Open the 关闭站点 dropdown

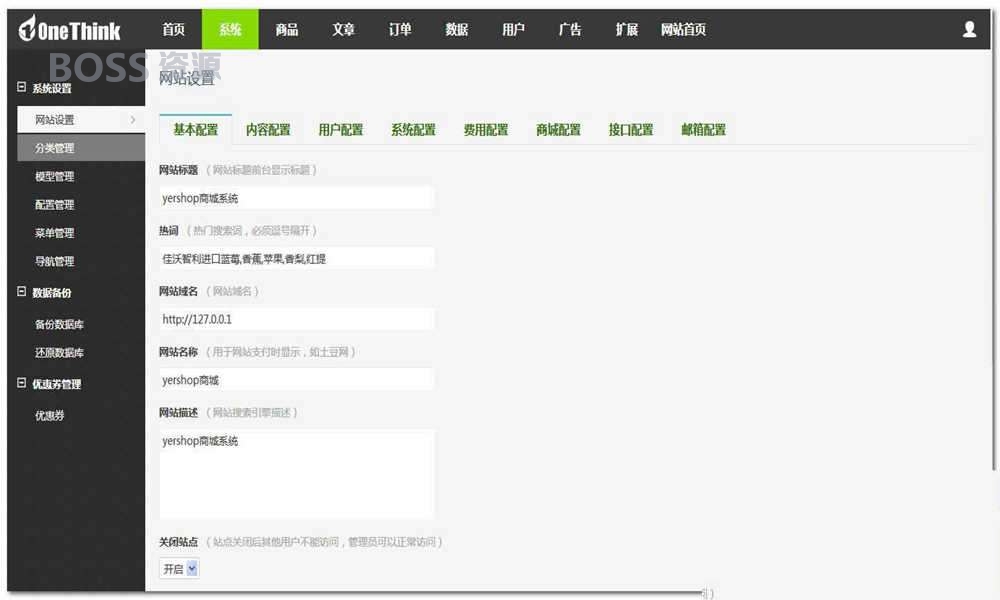point(179,569)
